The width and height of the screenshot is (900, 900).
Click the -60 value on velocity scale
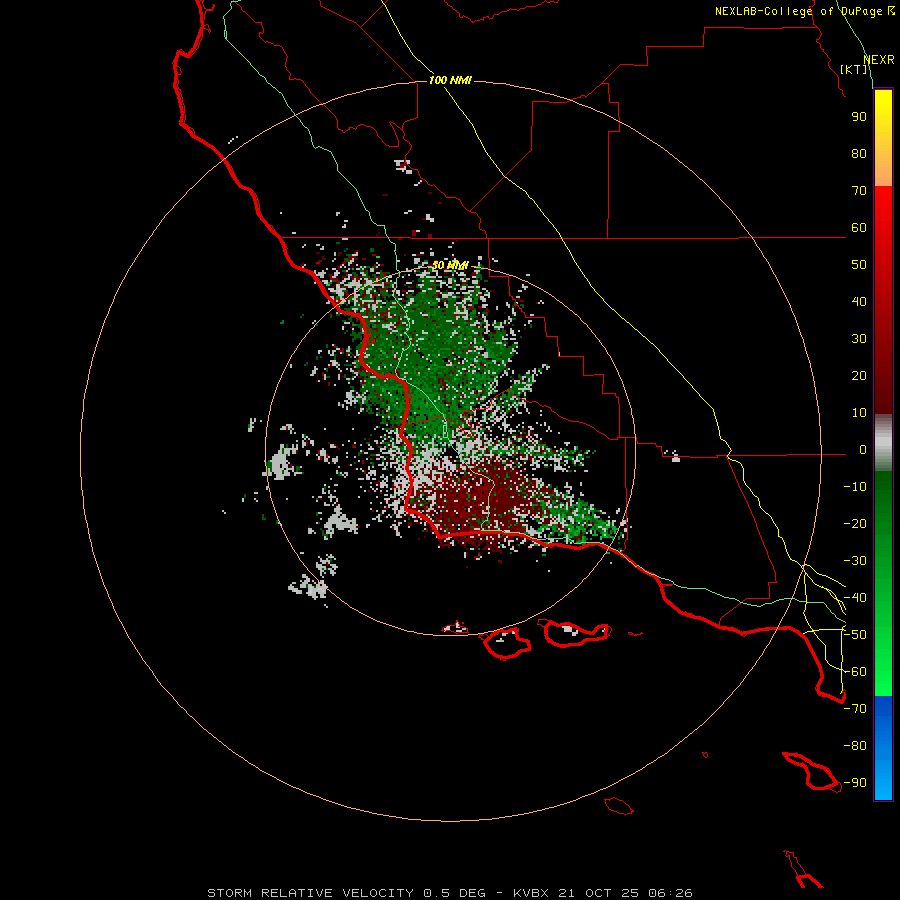[x=855, y=672]
